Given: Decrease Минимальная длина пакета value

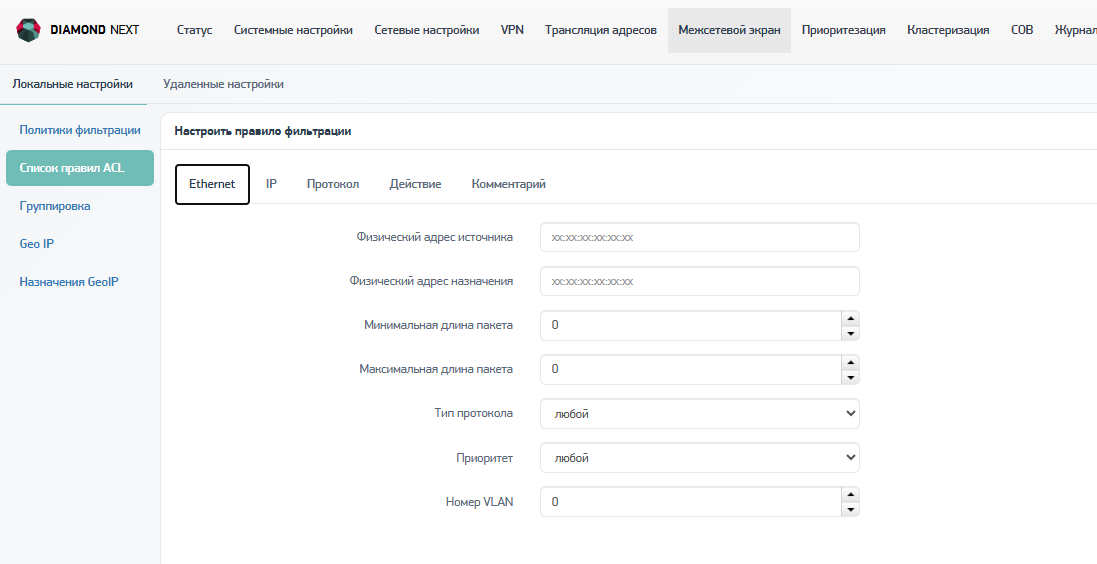Looking at the screenshot, I should point(850,333).
